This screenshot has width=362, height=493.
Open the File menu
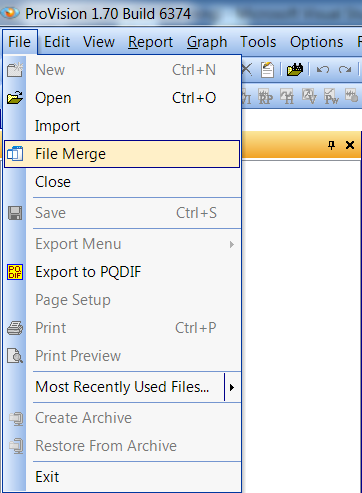point(20,42)
